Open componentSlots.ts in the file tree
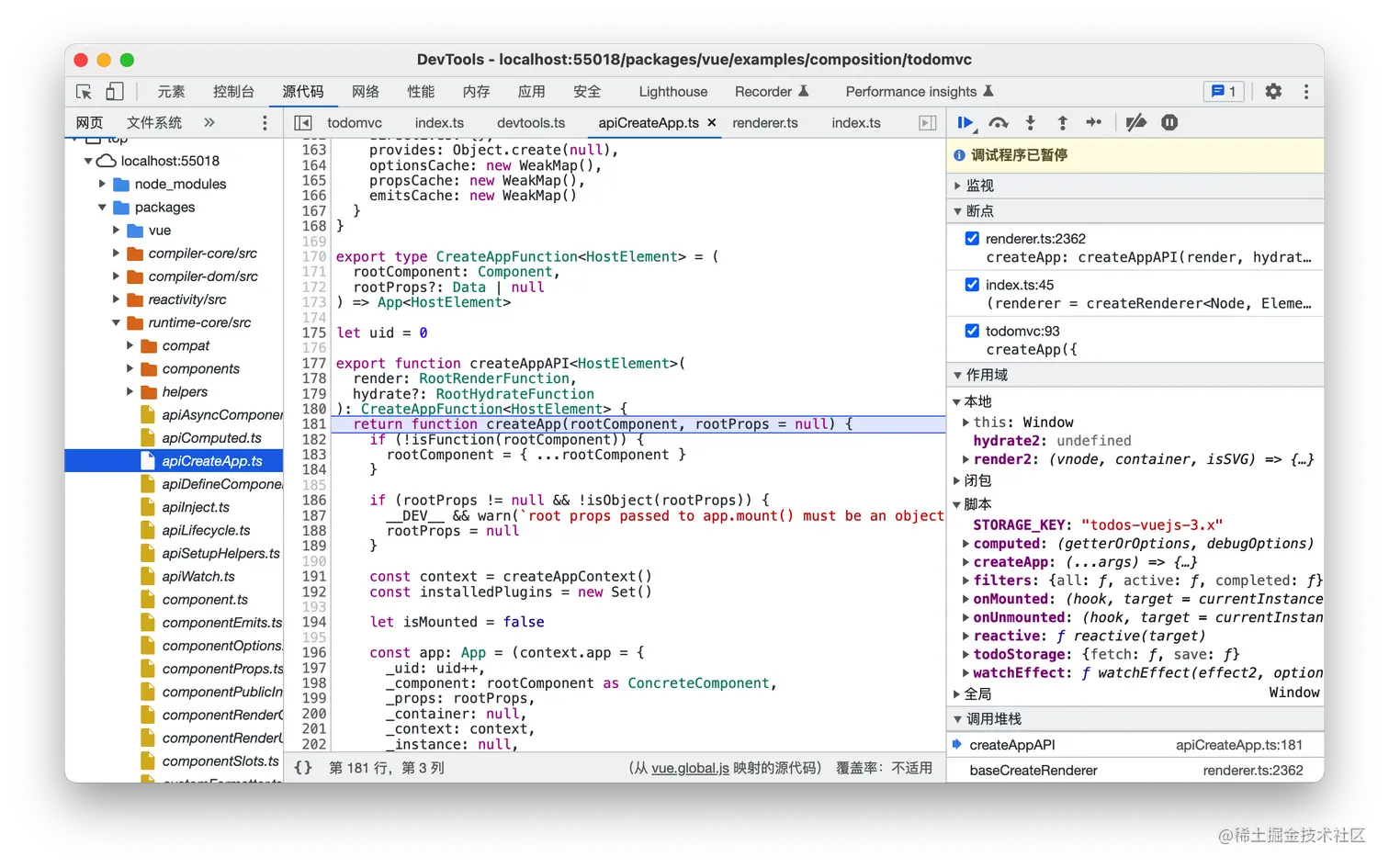 (220, 761)
